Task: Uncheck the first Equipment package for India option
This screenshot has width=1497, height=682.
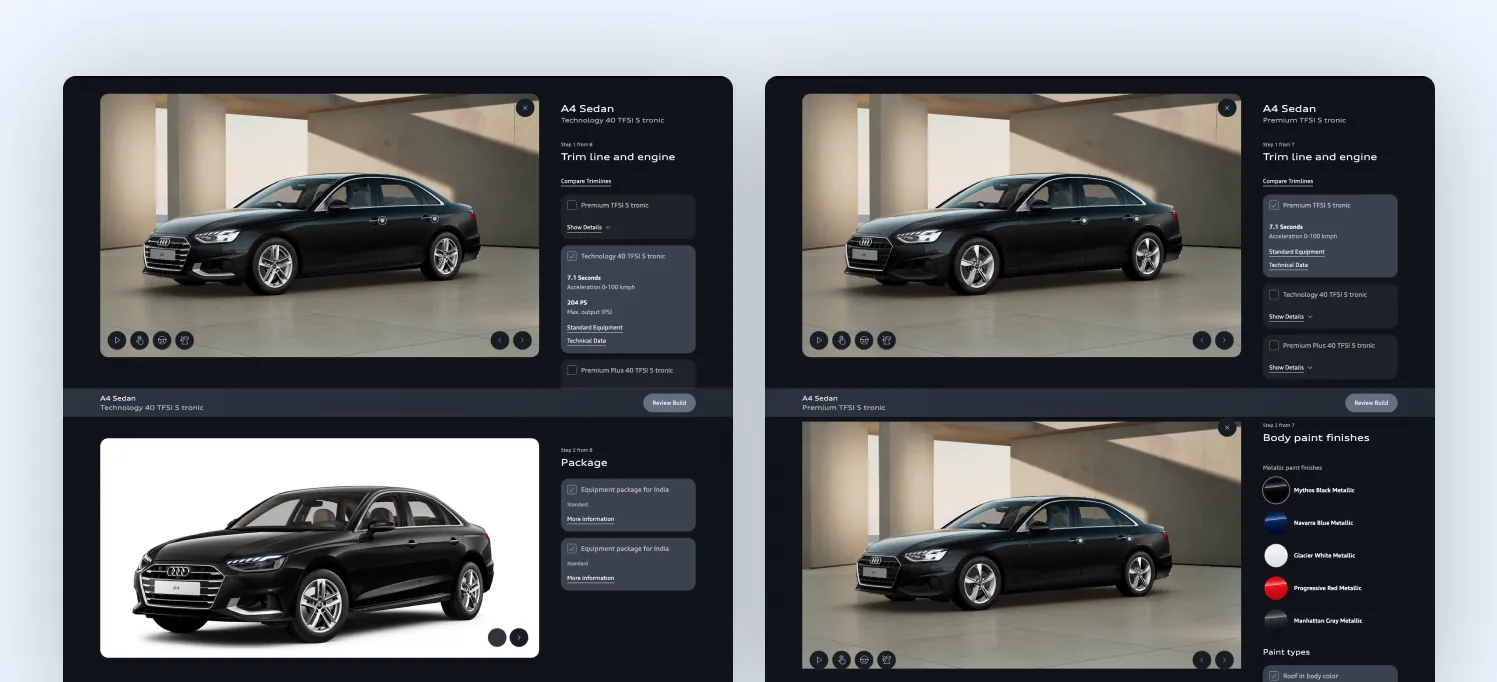Action: point(572,490)
